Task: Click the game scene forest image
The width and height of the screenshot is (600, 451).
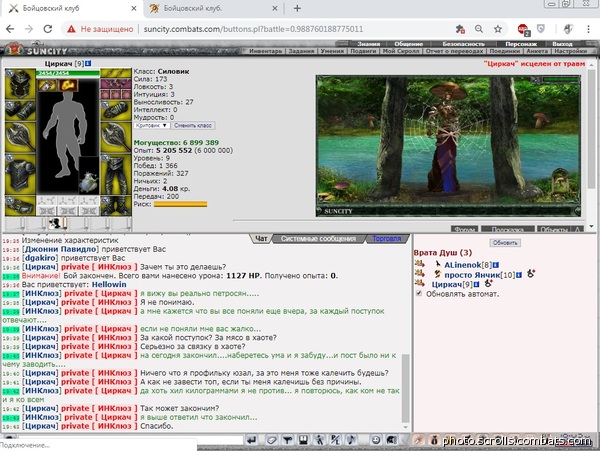Action: [x=448, y=146]
